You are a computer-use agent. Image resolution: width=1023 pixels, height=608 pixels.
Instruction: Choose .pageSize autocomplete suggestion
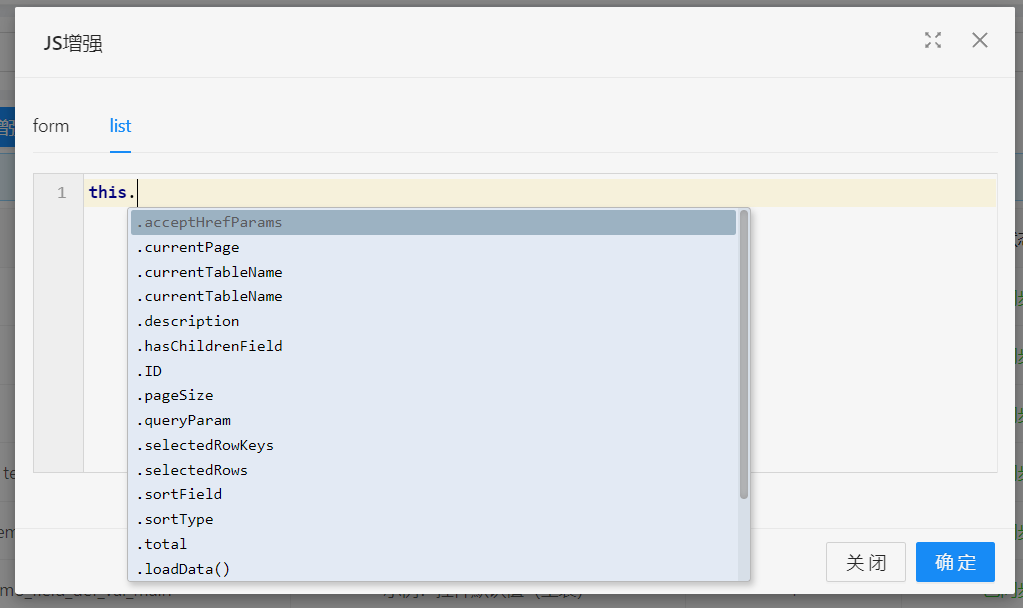click(x=433, y=395)
